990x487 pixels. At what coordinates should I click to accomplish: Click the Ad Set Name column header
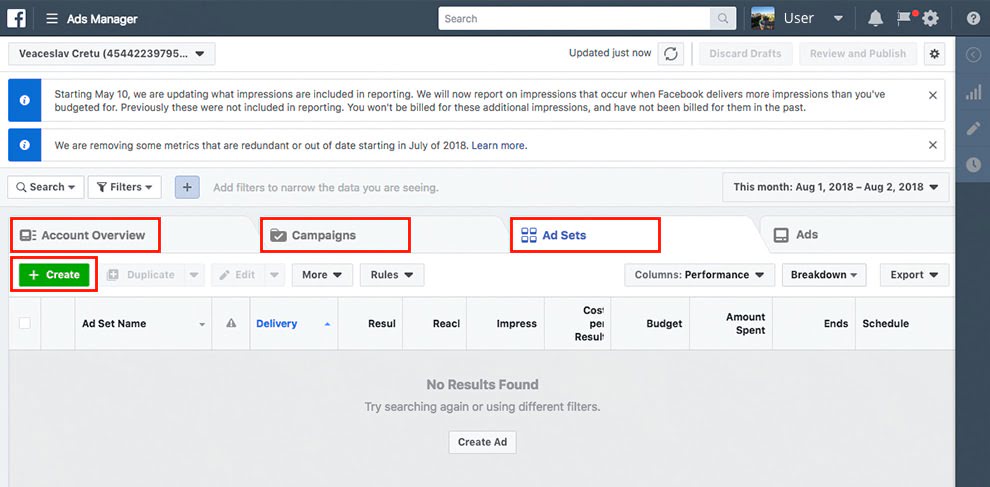coord(143,323)
